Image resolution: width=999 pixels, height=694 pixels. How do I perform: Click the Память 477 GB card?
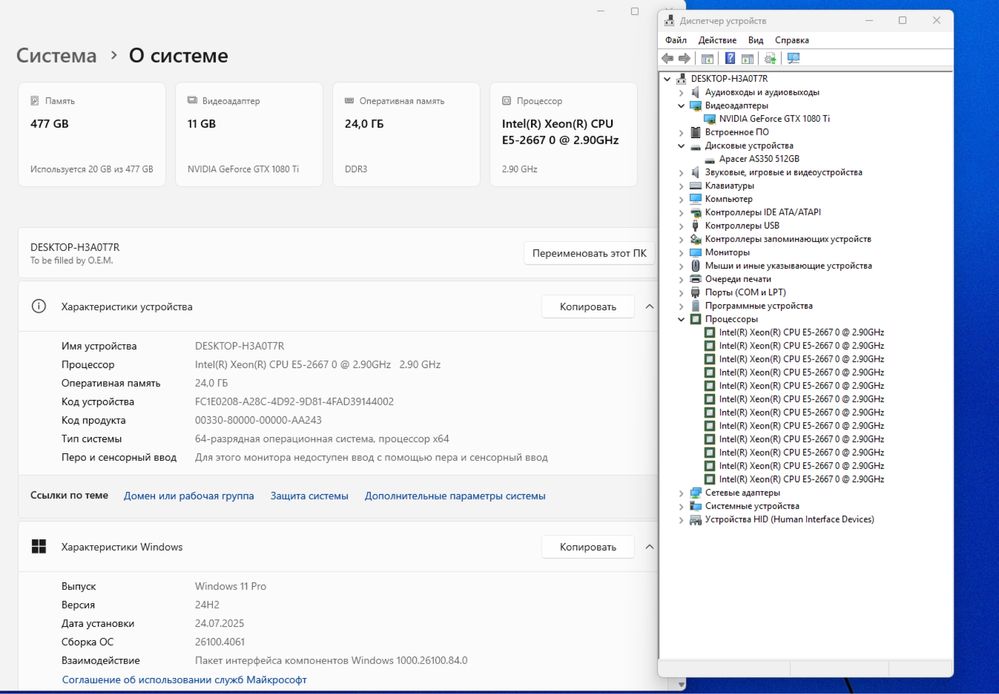click(92, 134)
